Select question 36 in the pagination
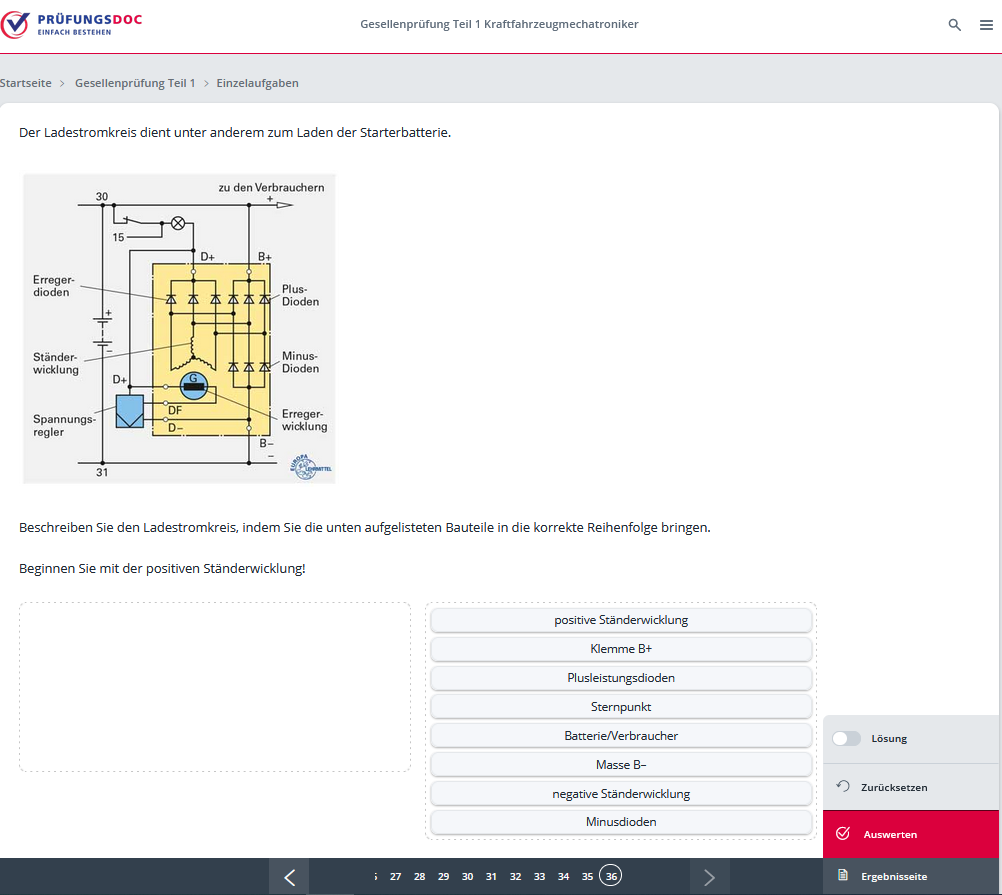The height and width of the screenshot is (895, 1002). point(611,877)
